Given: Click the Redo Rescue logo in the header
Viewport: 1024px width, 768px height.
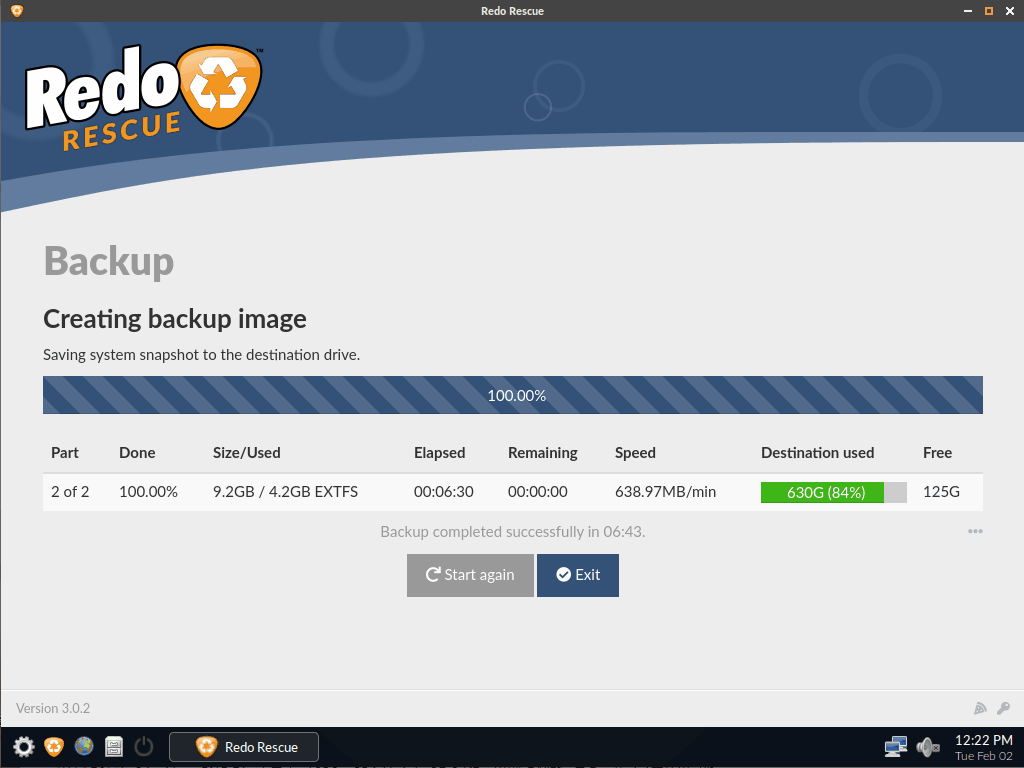Looking at the screenshot, I should pyautogui.click(x=144, y=96).
